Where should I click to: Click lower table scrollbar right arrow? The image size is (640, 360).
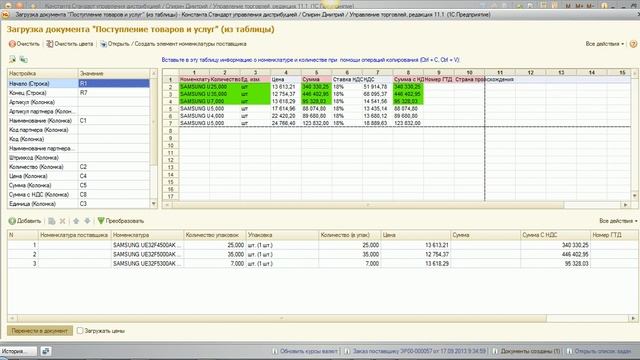pyautogui.click(x=633, y=318)
